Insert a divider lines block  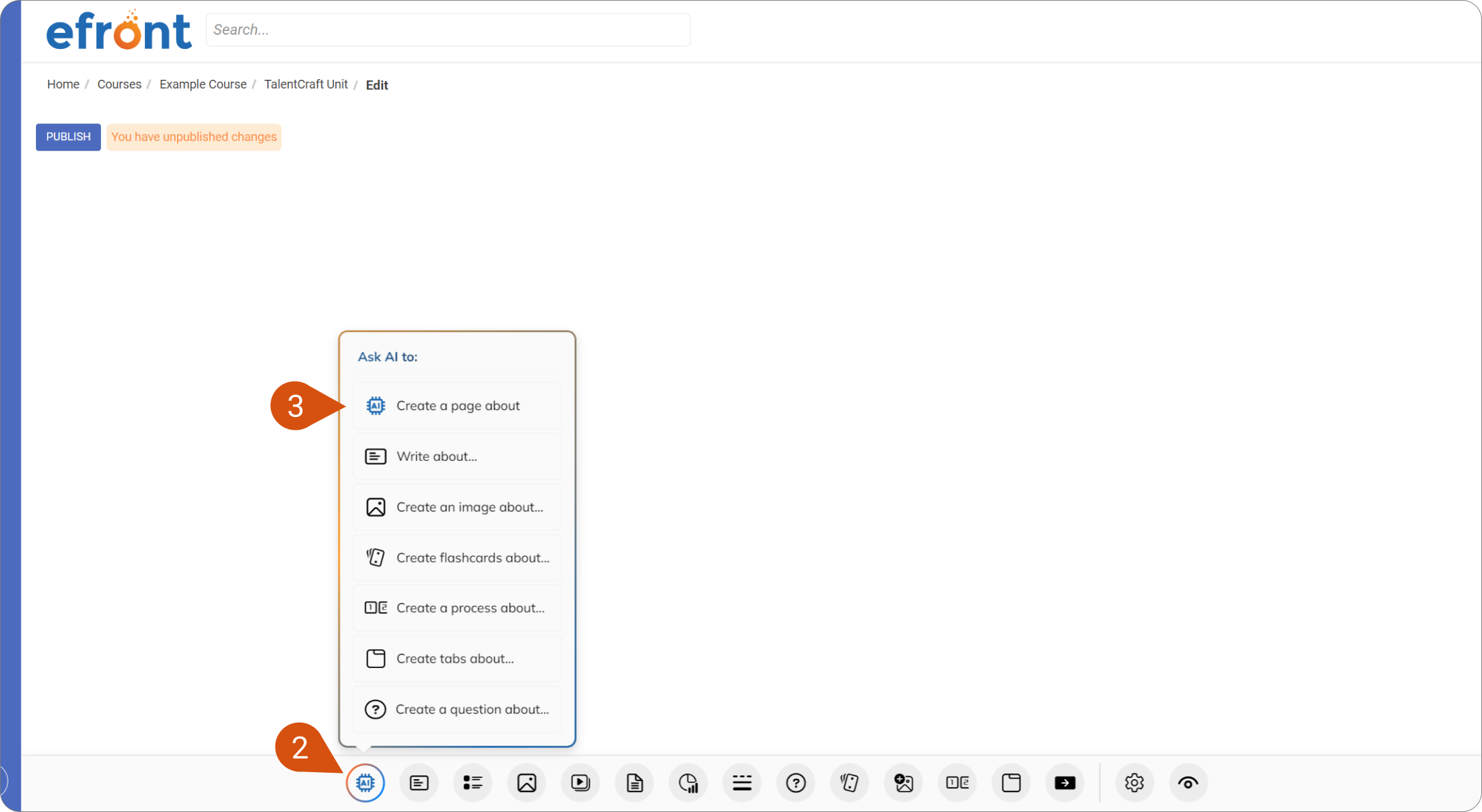(742, 783)
